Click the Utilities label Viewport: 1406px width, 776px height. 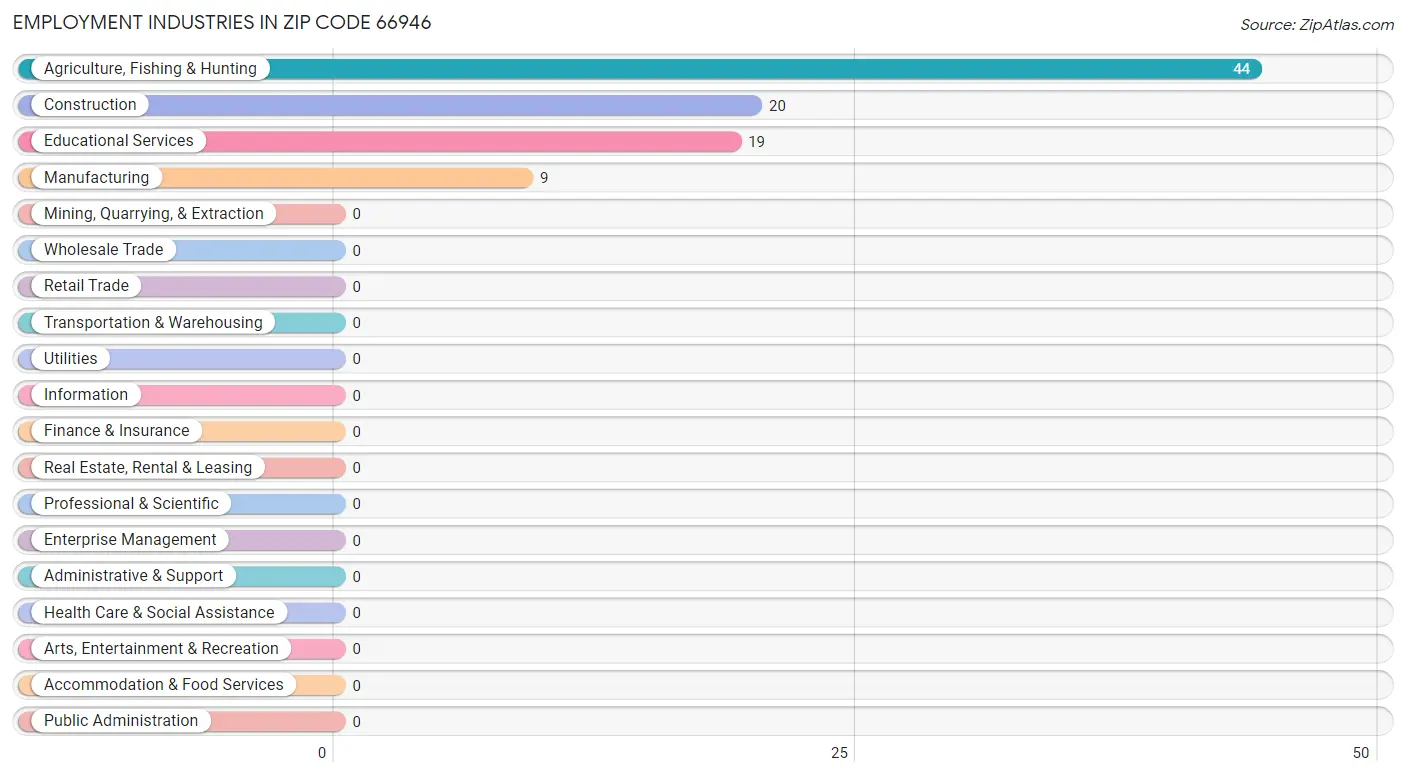71,358
